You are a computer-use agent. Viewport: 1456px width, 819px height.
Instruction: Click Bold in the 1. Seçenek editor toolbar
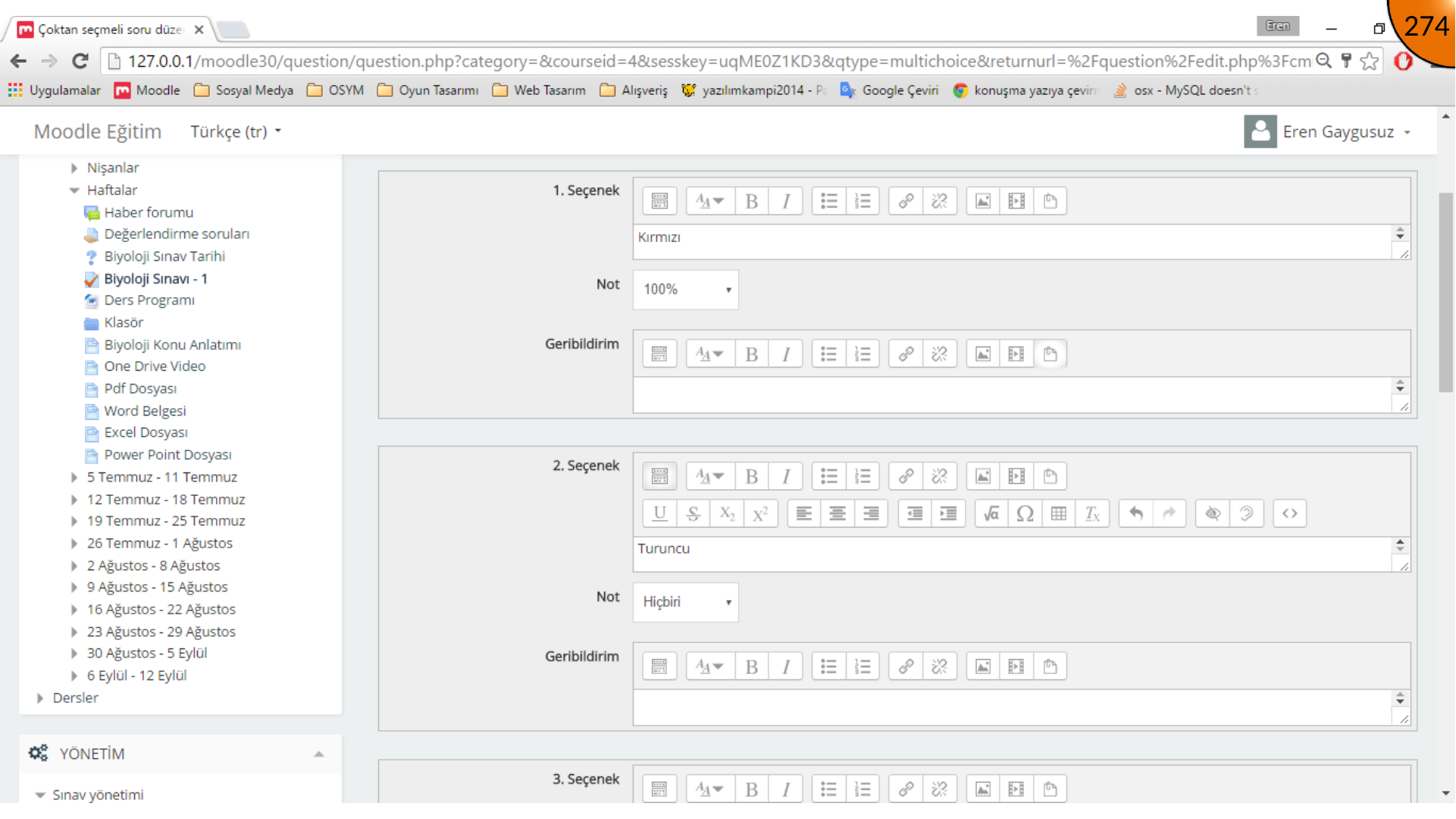(751, 201)
